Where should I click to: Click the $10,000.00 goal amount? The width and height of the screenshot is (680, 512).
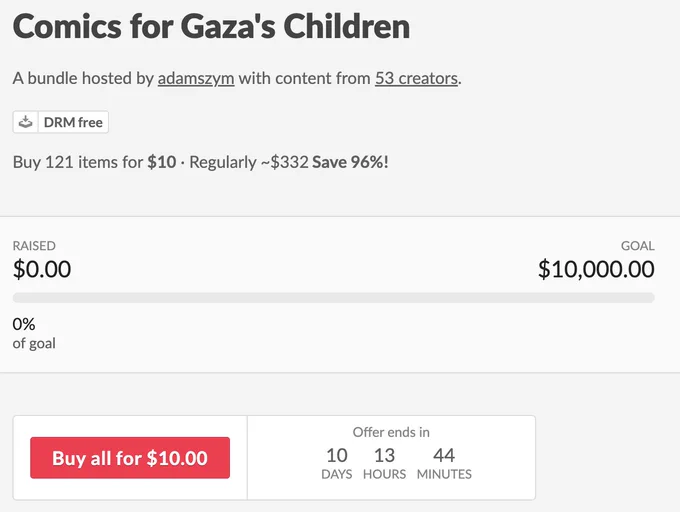596,269
